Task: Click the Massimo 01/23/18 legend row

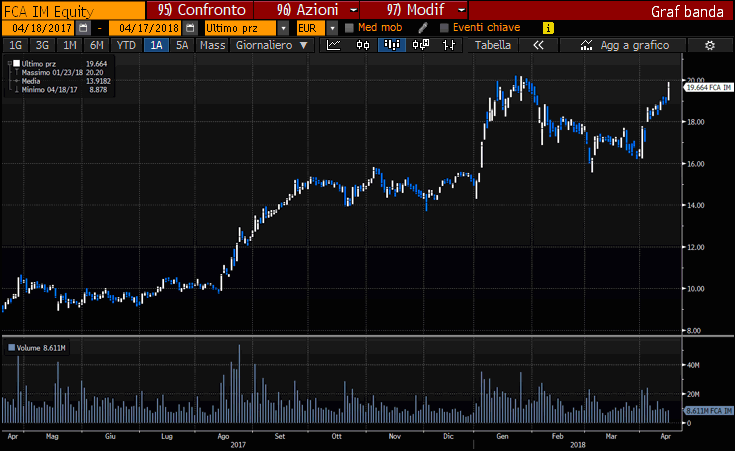Action: pos(59,72)
